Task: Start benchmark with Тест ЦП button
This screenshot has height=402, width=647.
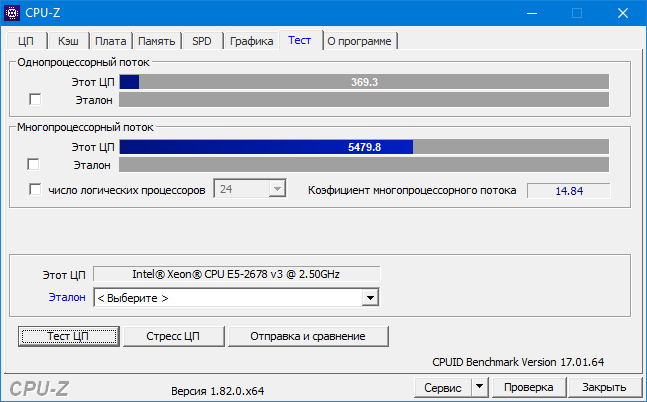Action: coord(69,336)
